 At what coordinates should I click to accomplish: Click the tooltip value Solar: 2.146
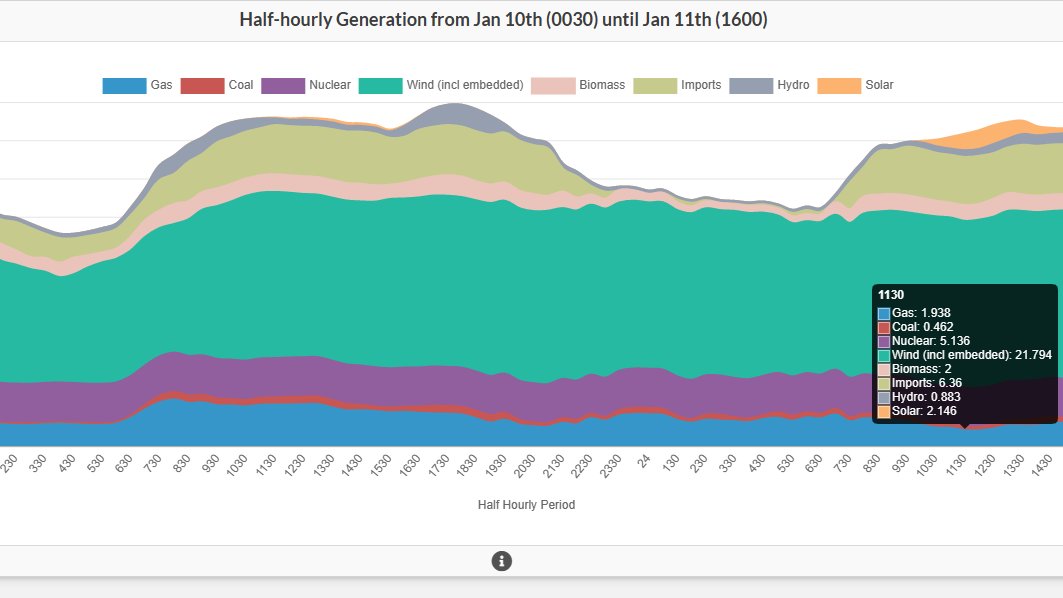click(924, 411)
